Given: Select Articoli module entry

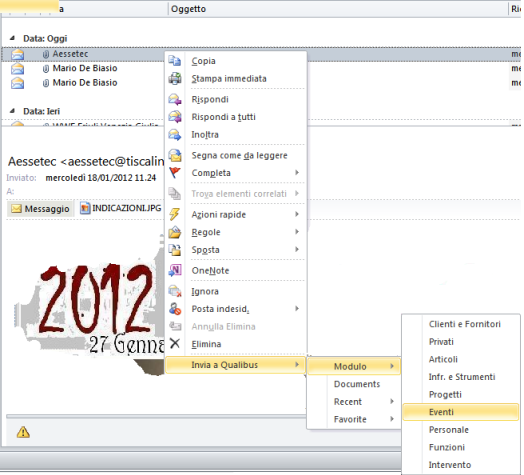Looking at the screenshot, I should [x=461, y=359].
